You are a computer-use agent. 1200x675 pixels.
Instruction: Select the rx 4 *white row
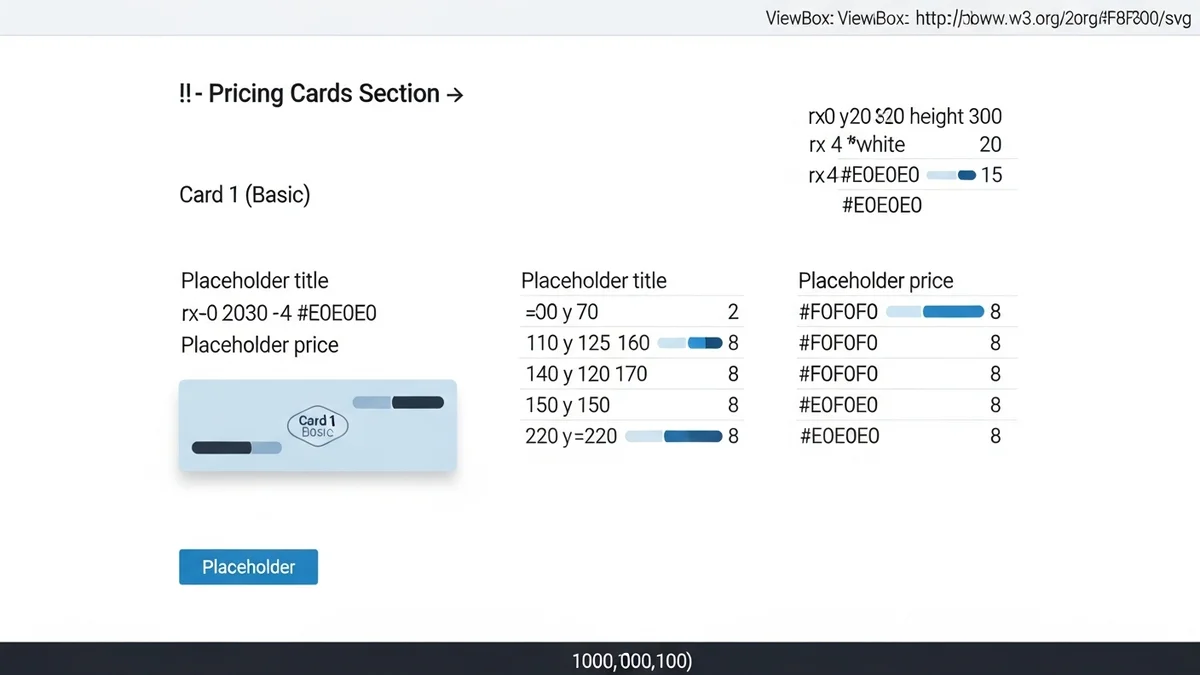click(904, 145)
